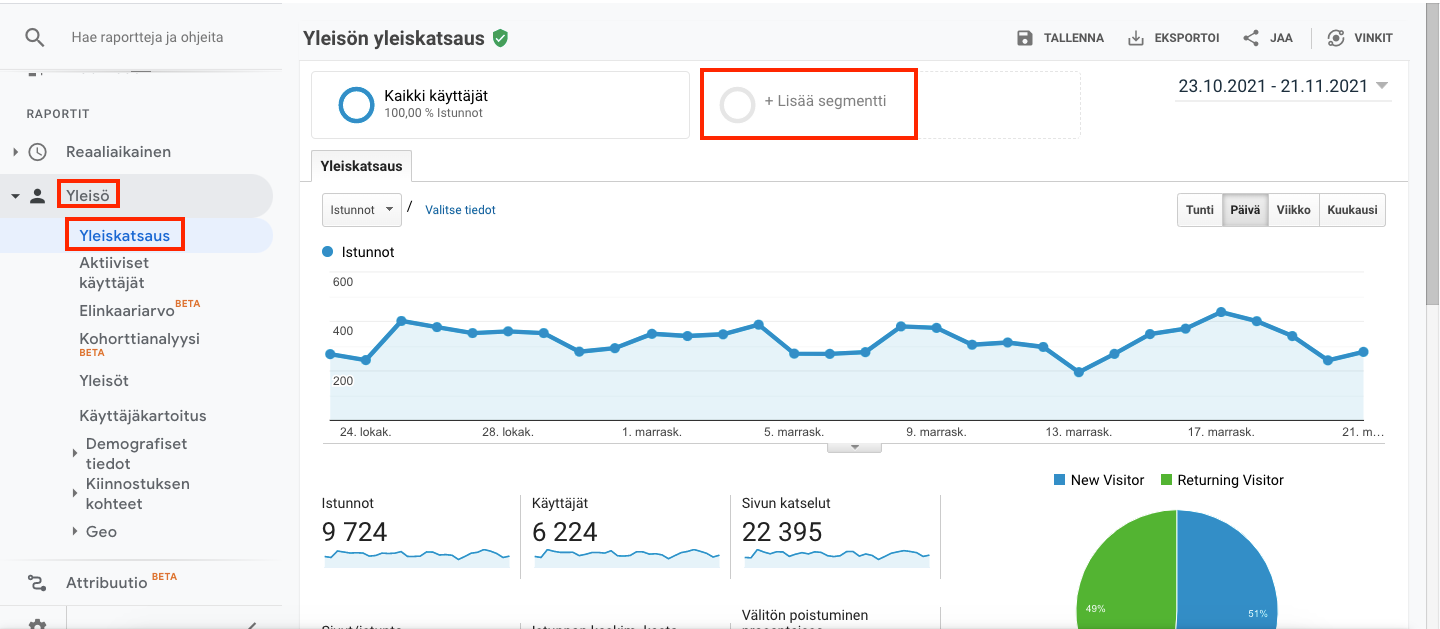Click the VINKIT button
The height and width of the screenshot is (629, 1440).
coord(1359,38)
